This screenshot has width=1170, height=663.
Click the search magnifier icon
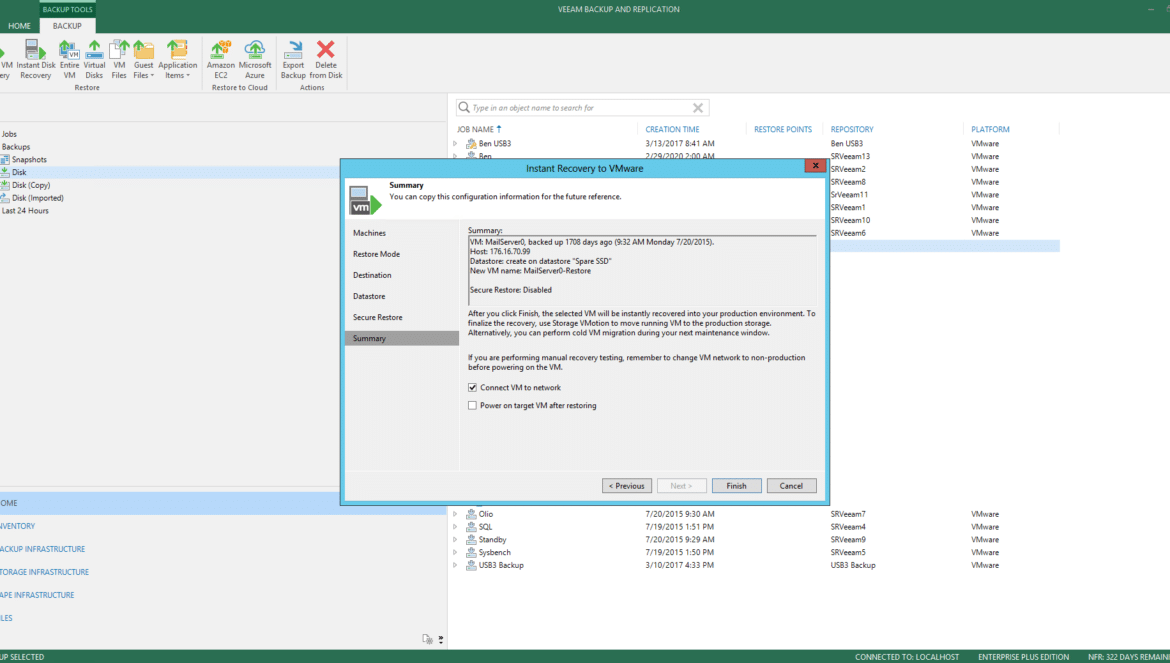(464, 107)
